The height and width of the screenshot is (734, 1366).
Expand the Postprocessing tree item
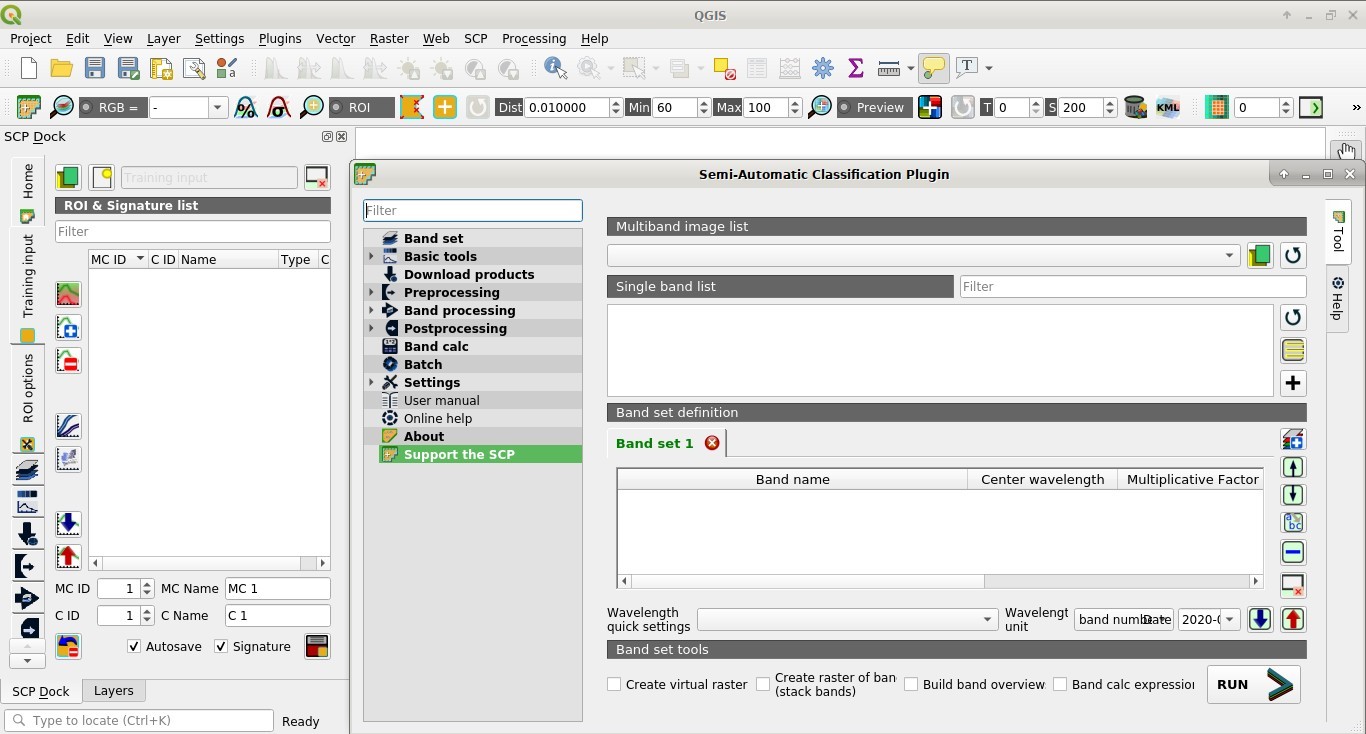pyautogui.click(x=371, y=329)
